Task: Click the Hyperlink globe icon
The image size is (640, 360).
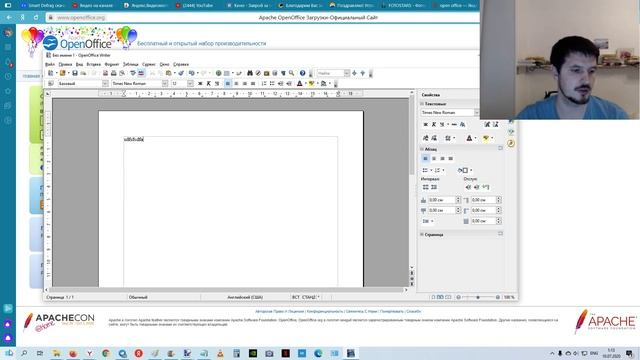Action: (218, 73)
